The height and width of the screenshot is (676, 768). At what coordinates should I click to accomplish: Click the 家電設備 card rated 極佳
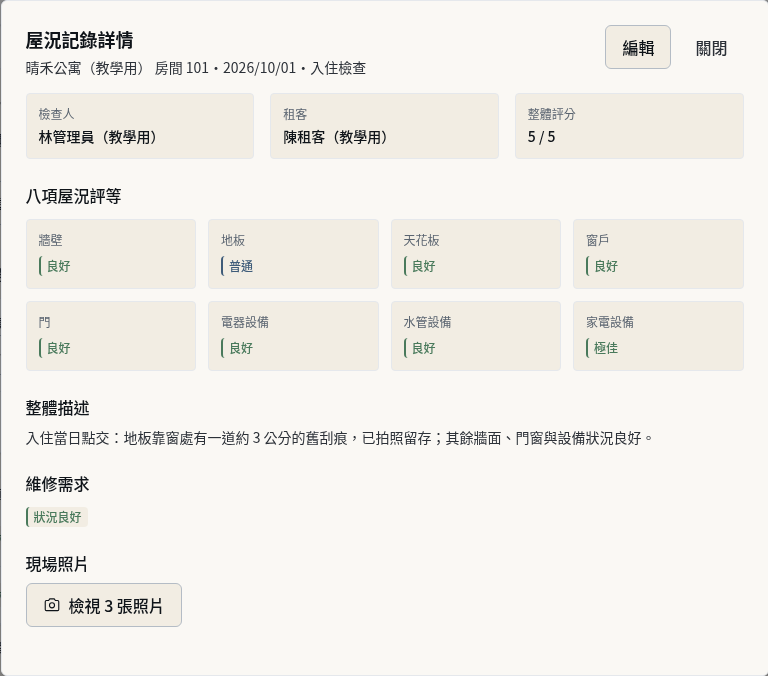[x=658, y=336]
